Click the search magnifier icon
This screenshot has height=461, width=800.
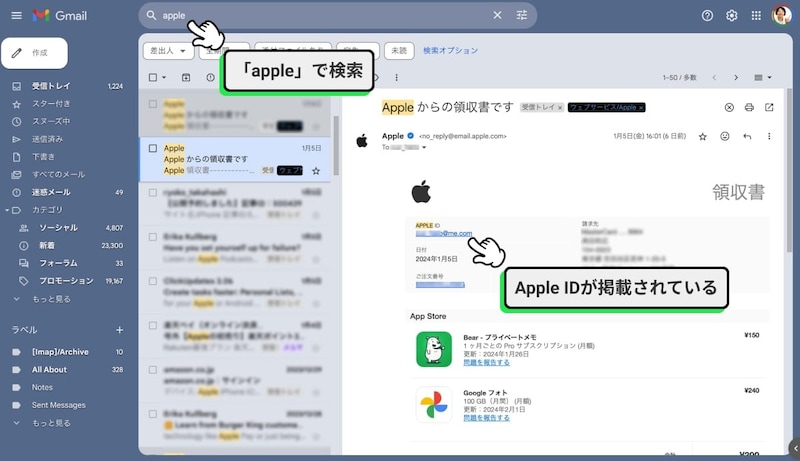coord(152,15)
